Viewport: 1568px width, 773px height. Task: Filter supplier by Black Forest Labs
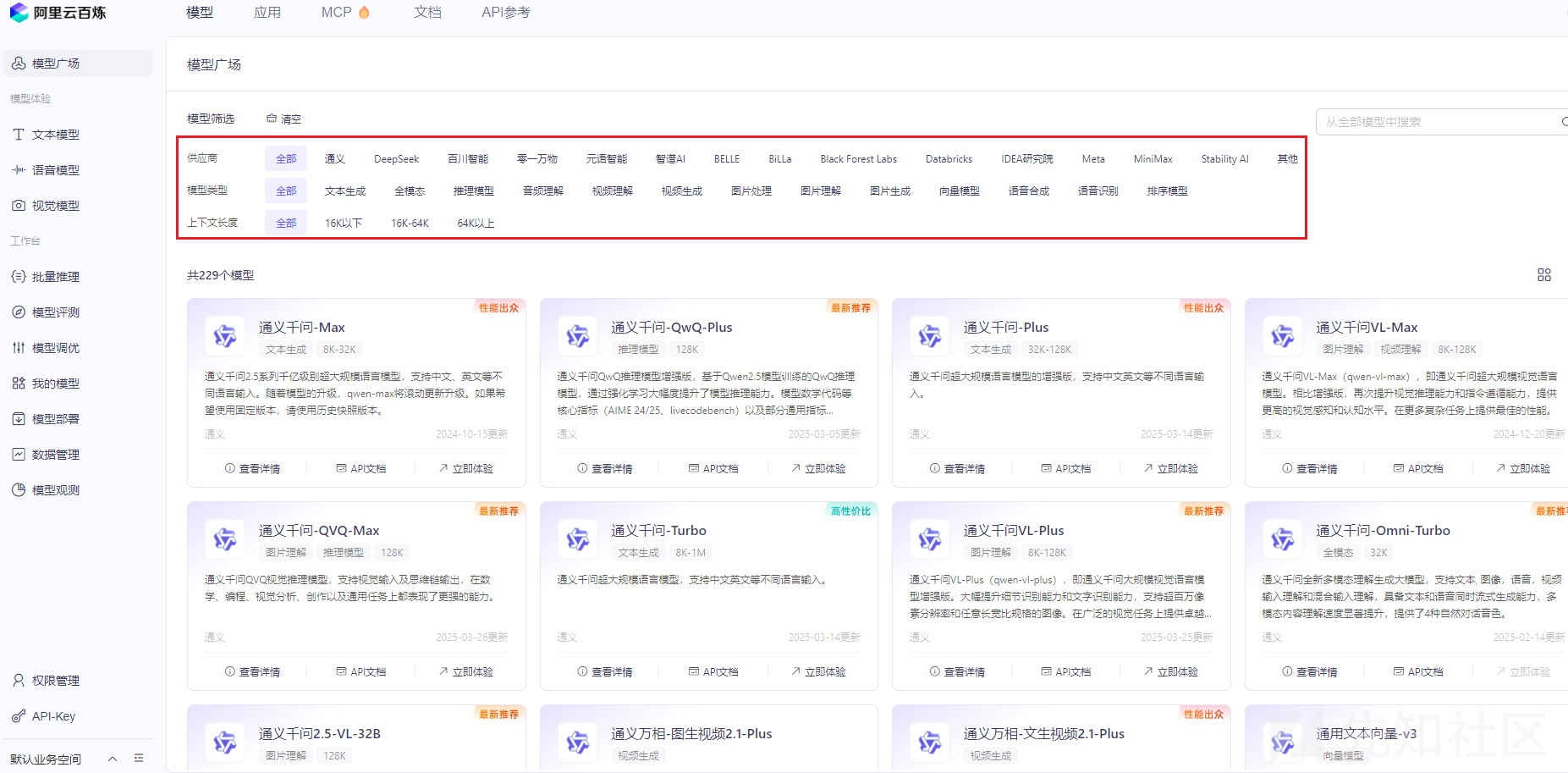click(858, 159)
